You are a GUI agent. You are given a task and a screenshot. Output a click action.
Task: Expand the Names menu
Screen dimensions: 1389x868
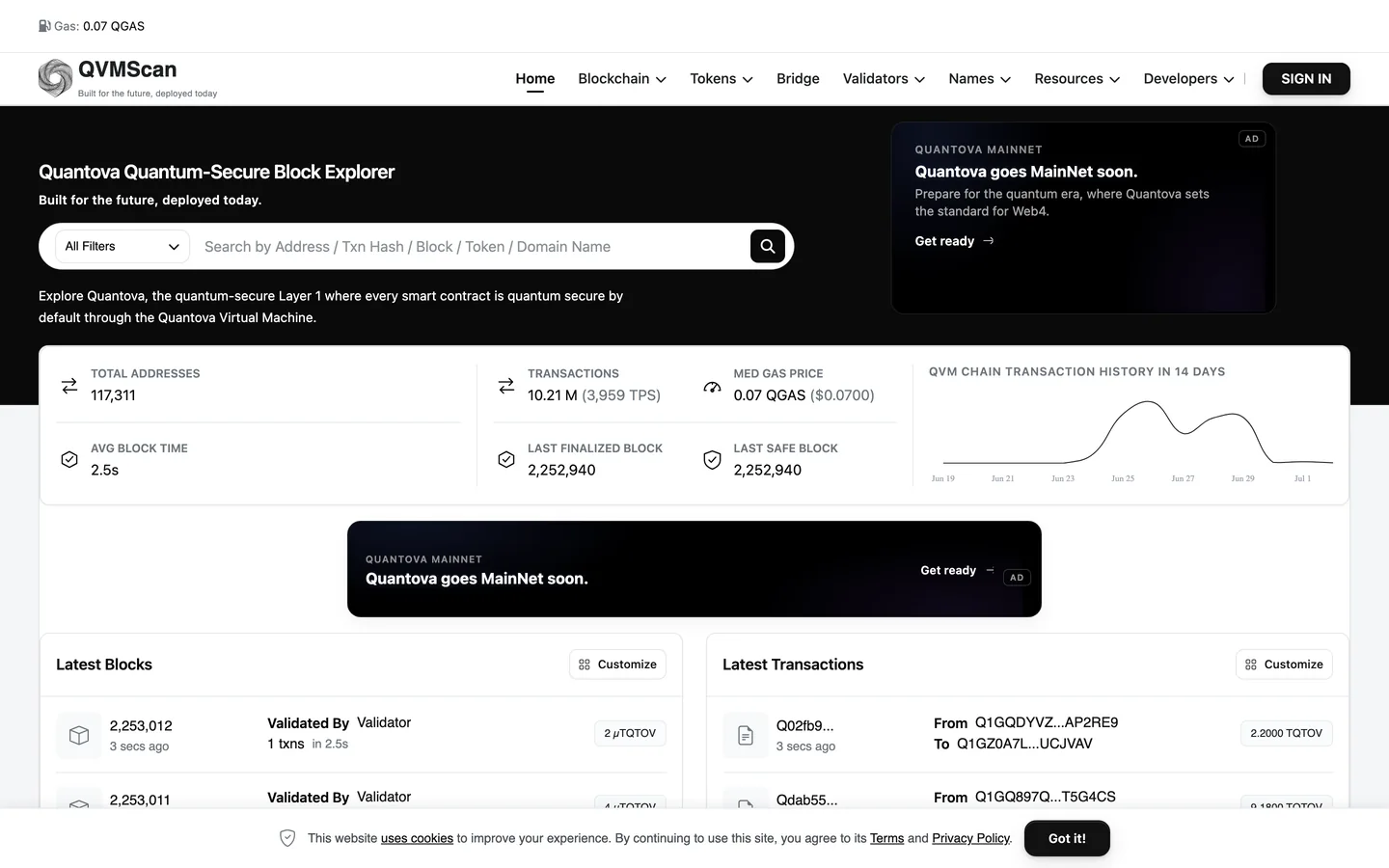[980, 79]
